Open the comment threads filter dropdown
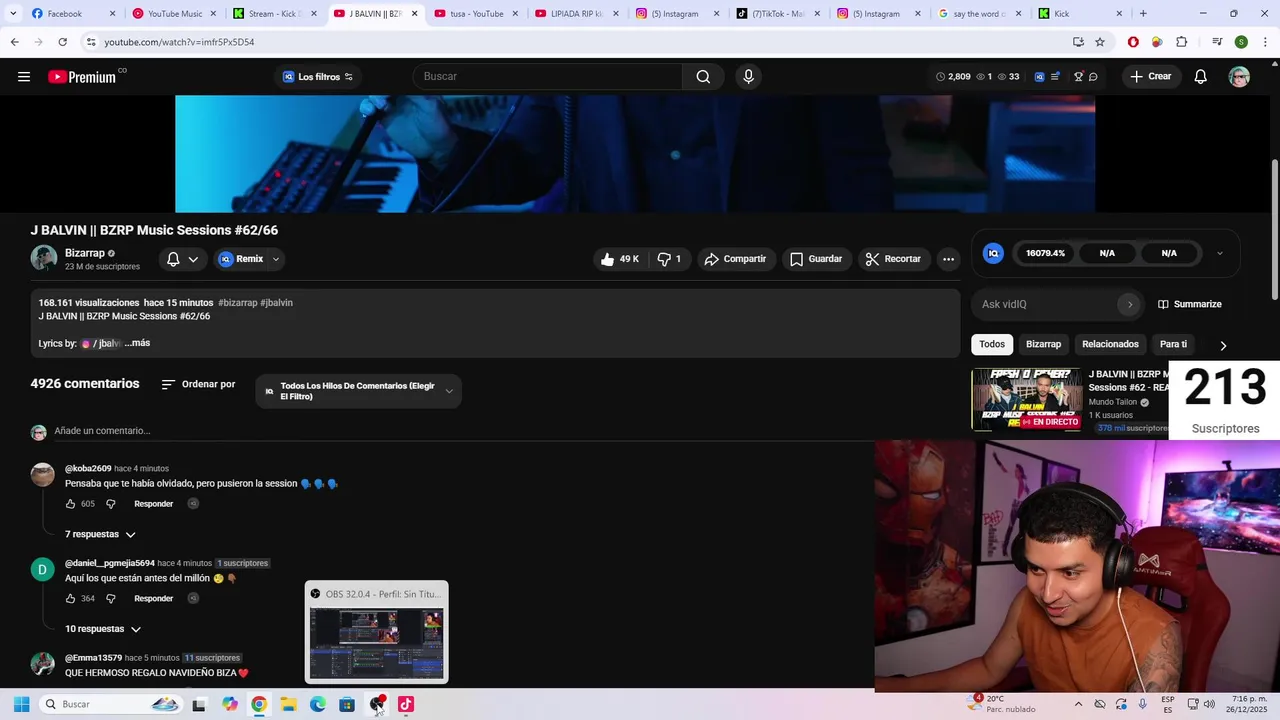 [359, 391]
